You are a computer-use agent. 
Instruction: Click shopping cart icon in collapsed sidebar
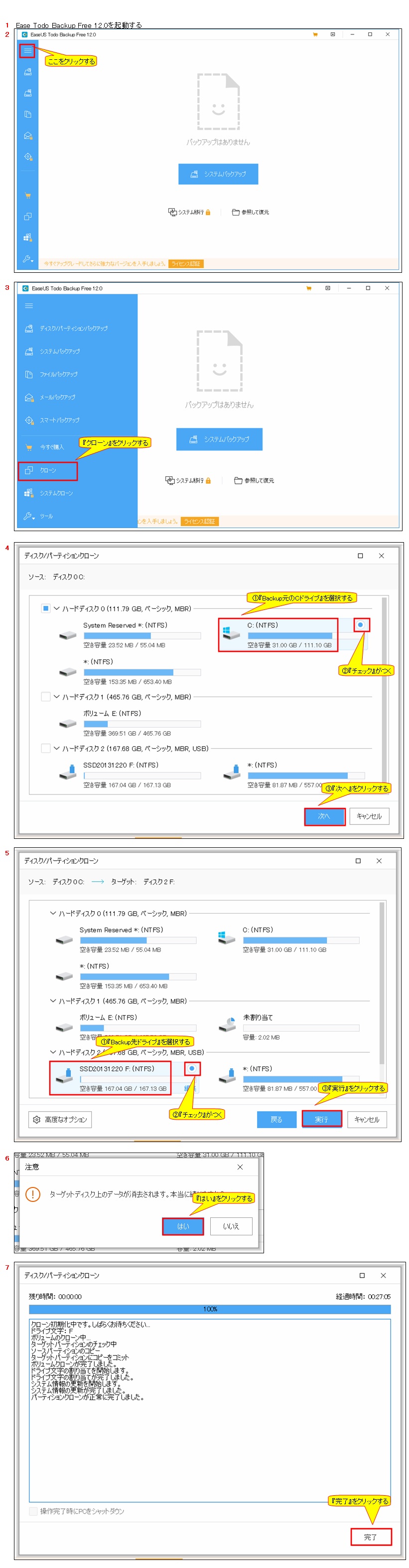[x=27, y=196]
